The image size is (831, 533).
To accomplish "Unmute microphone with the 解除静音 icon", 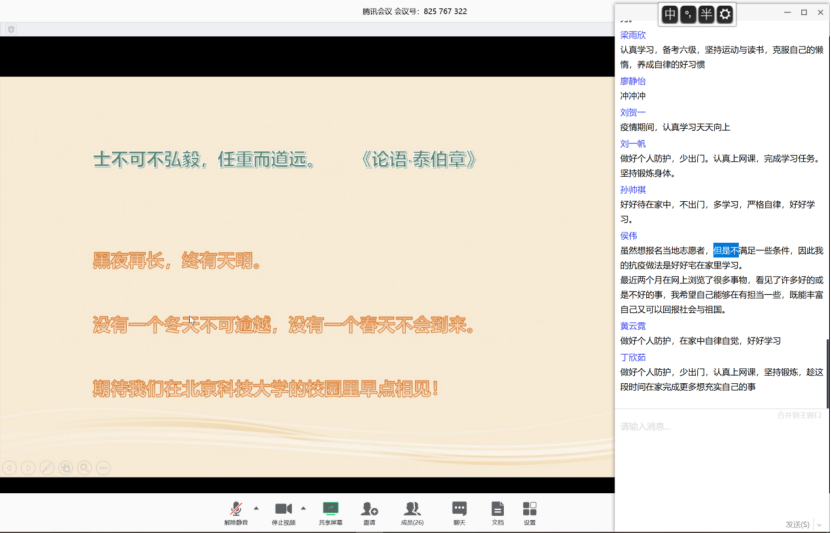I will (x=236, y=510).
